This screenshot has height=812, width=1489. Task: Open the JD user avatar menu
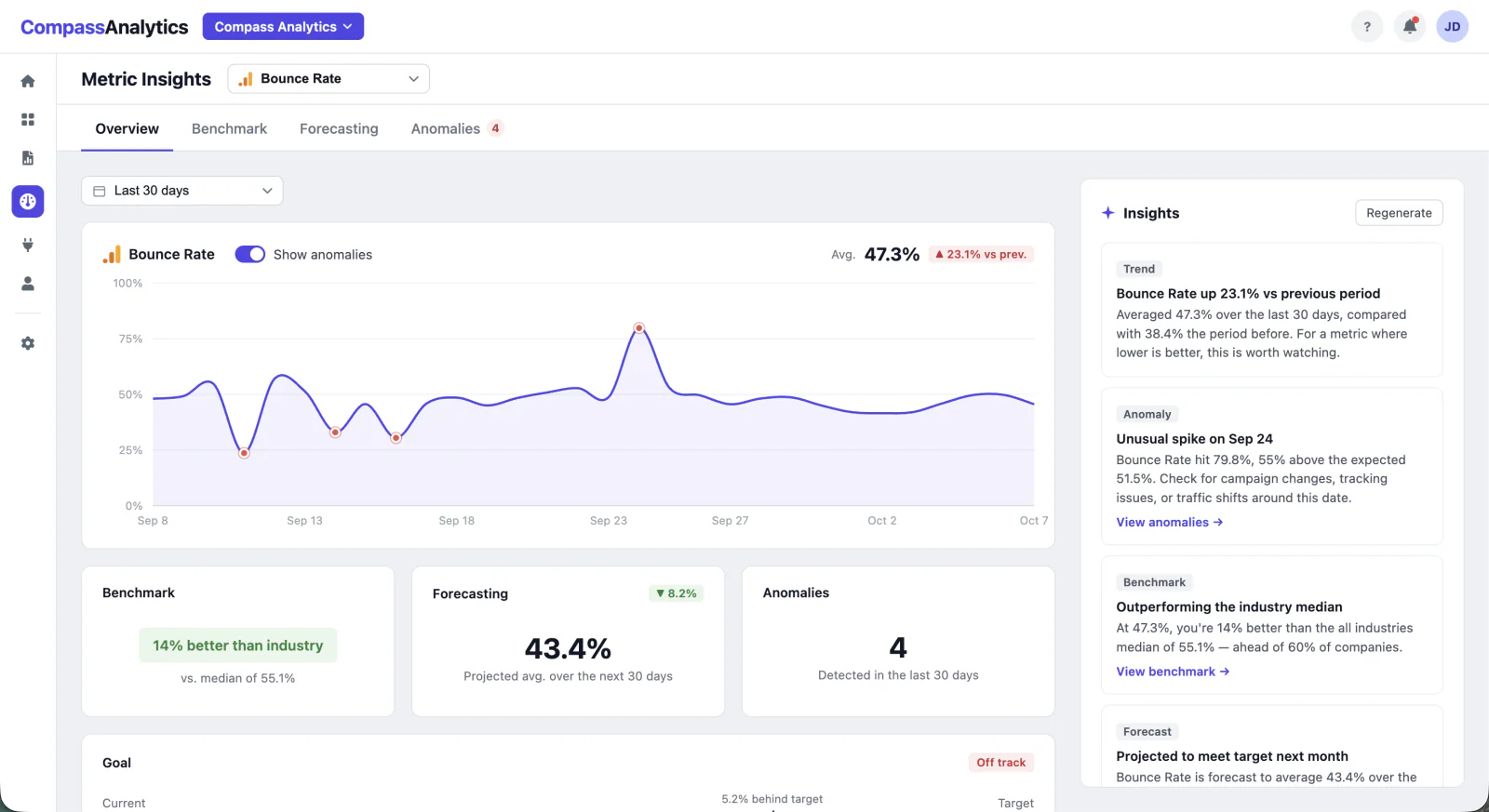(x=1453, y=27)
